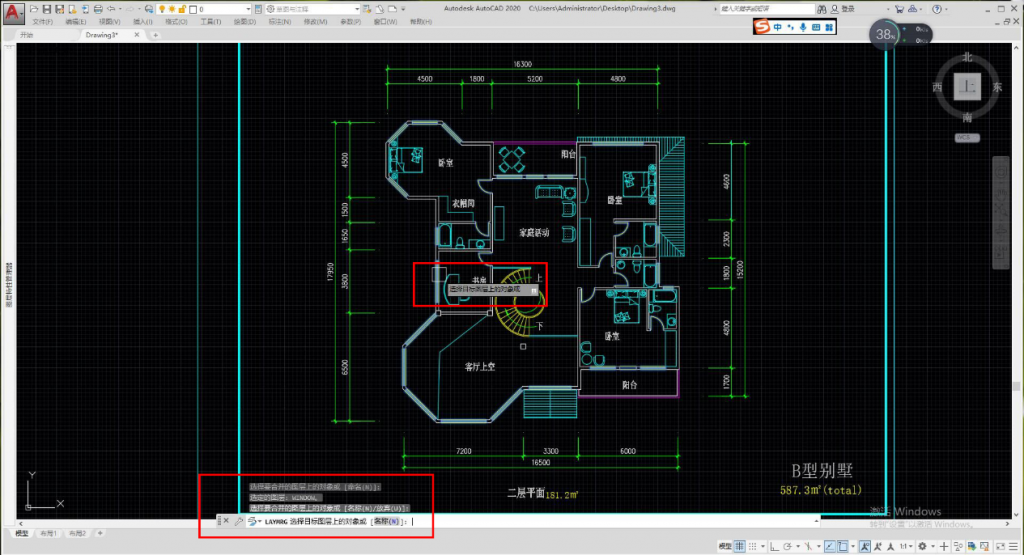This screenshot has width=1024, height=555.
Task: Open the customization hamburger icon in status bar
Action: tap(1013, 546)
